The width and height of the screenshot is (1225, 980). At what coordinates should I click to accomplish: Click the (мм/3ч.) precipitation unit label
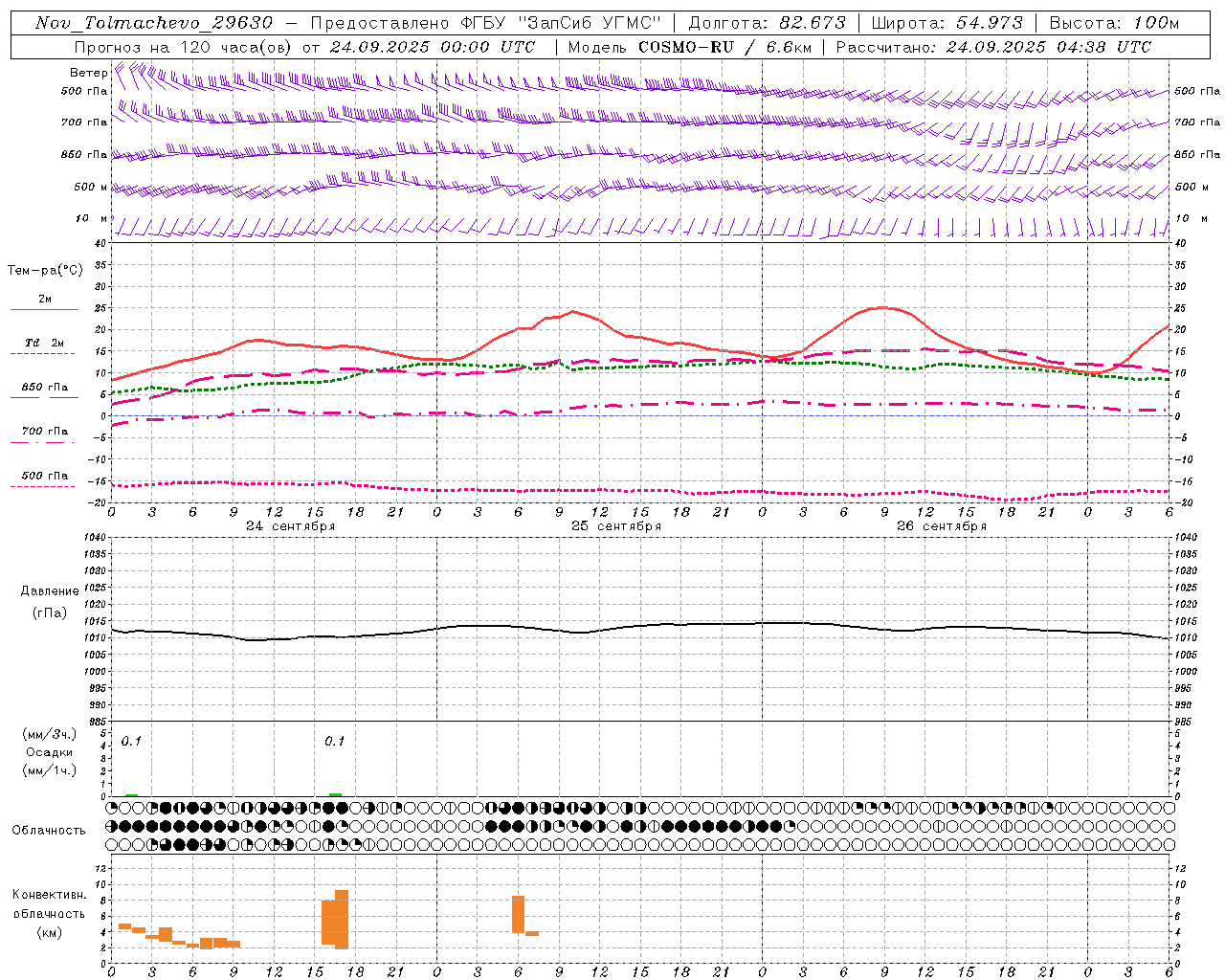[49, 734]
